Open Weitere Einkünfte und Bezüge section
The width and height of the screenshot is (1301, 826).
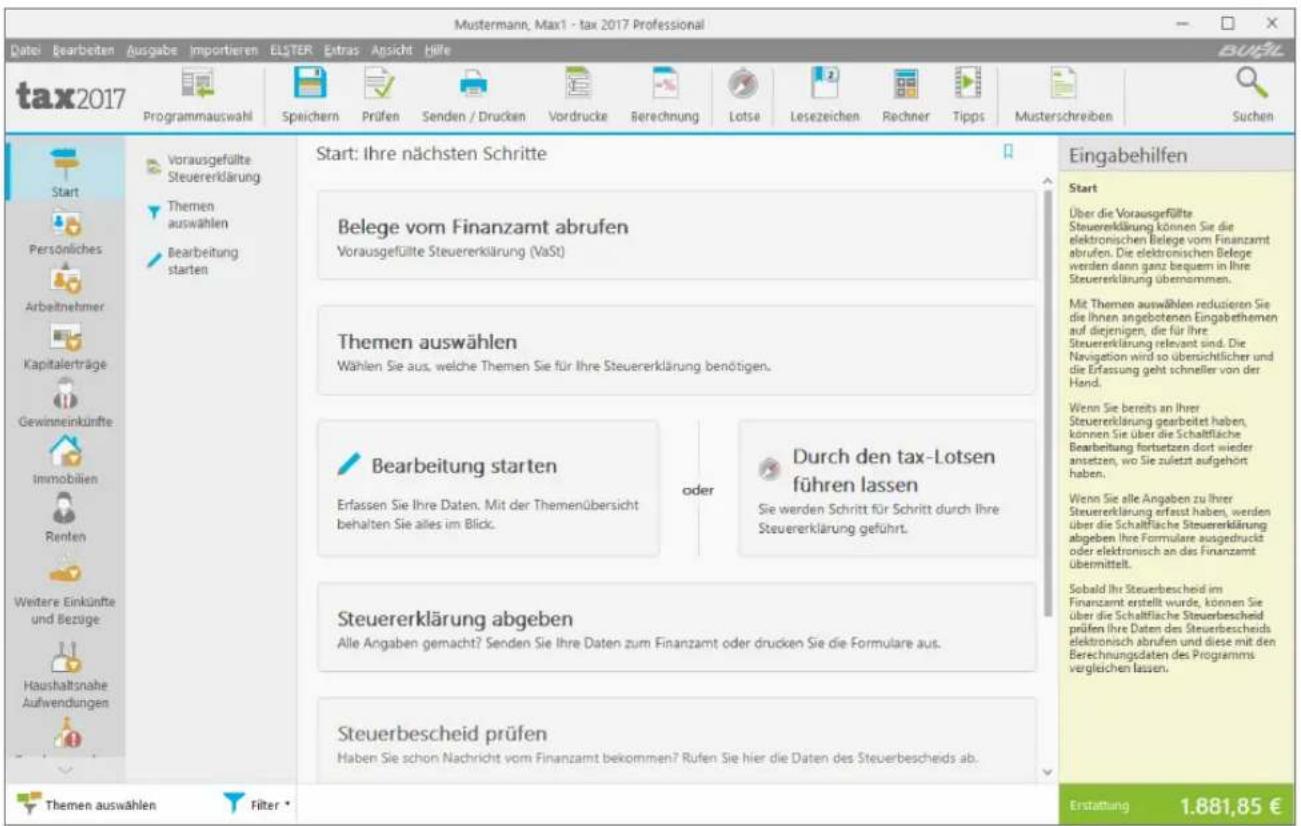(x=65, y=590)
